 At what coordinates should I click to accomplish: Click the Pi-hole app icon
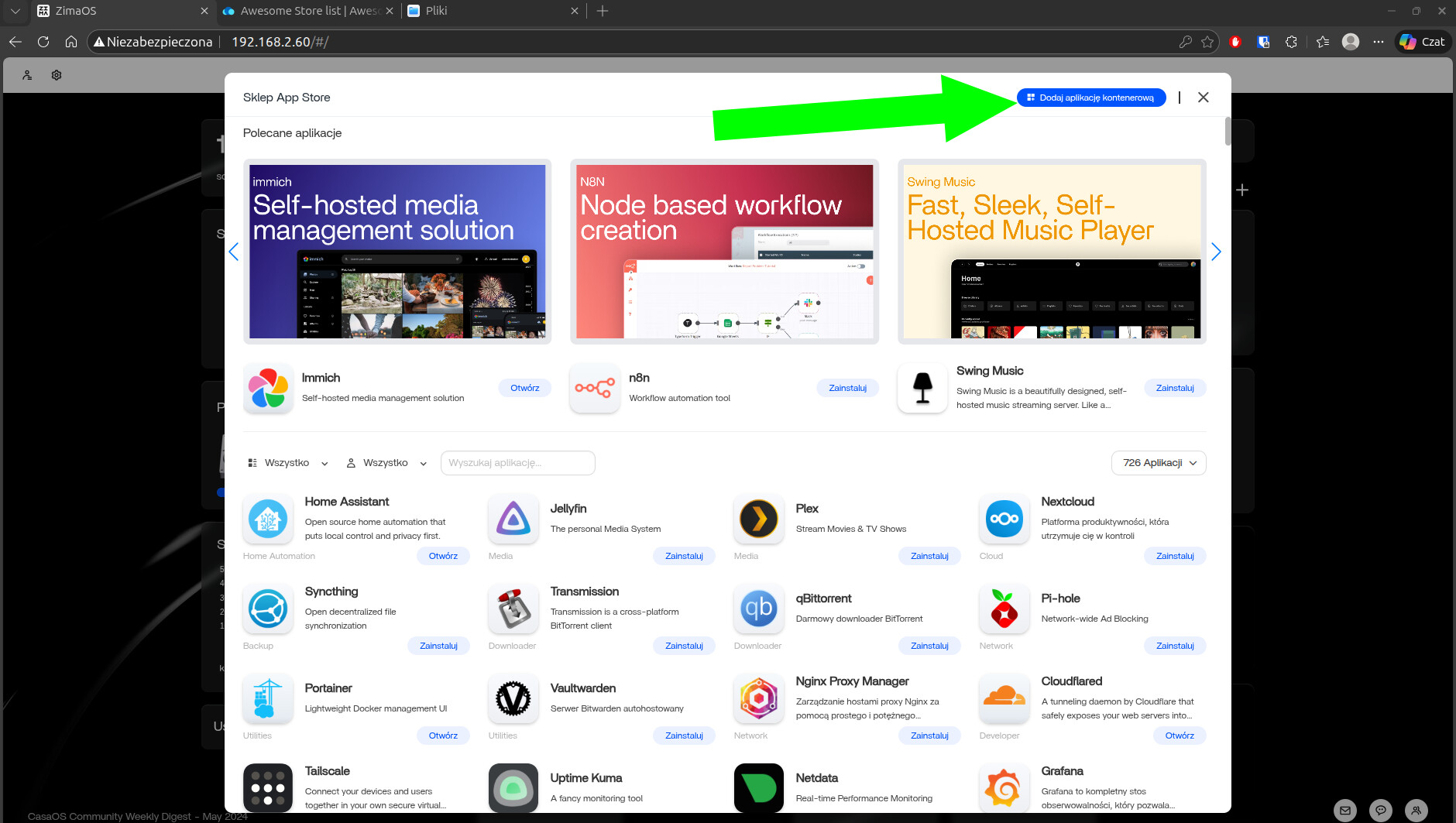tap(1004, 609)
